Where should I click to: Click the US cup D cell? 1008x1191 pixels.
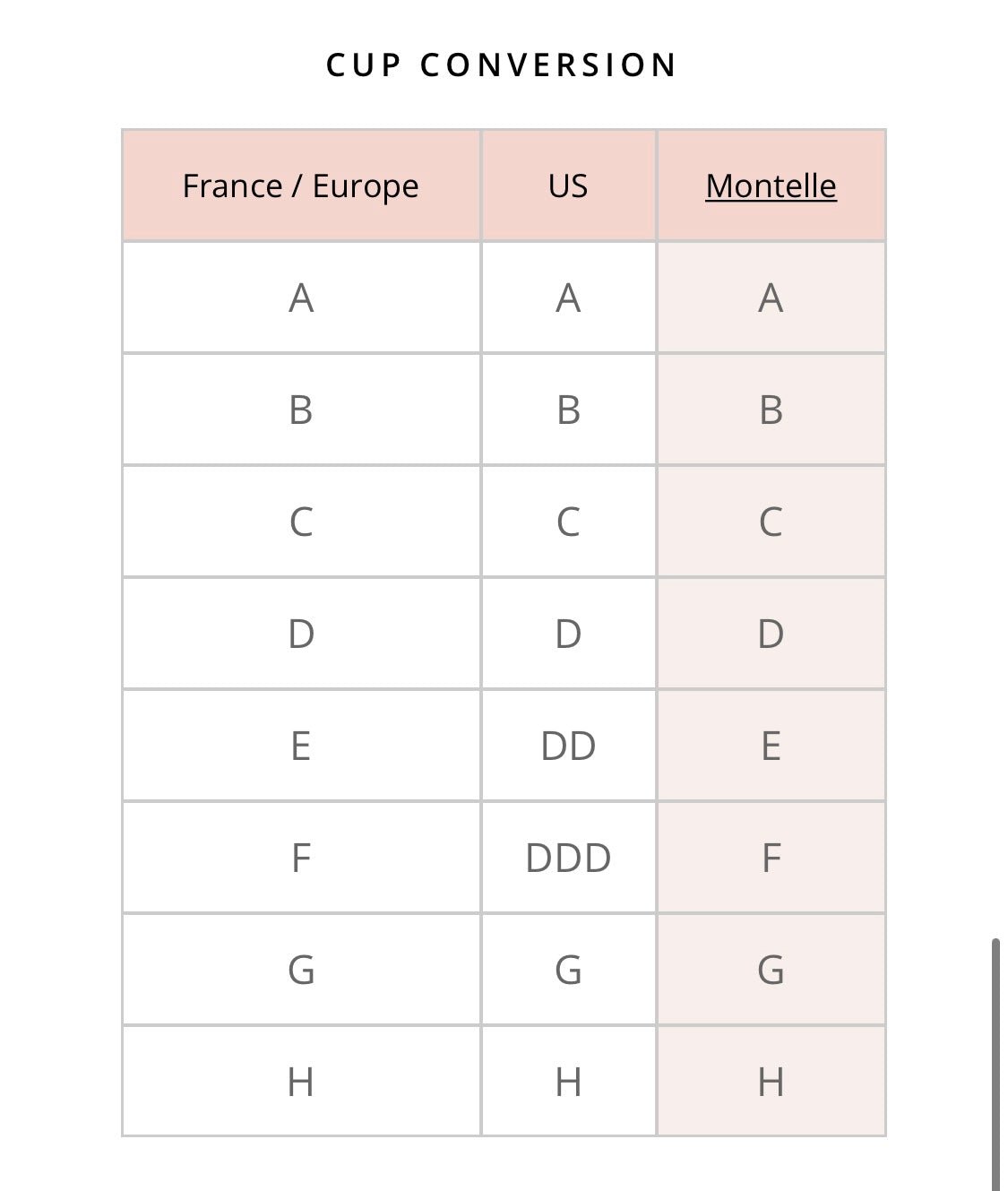(x=568, y=634)
